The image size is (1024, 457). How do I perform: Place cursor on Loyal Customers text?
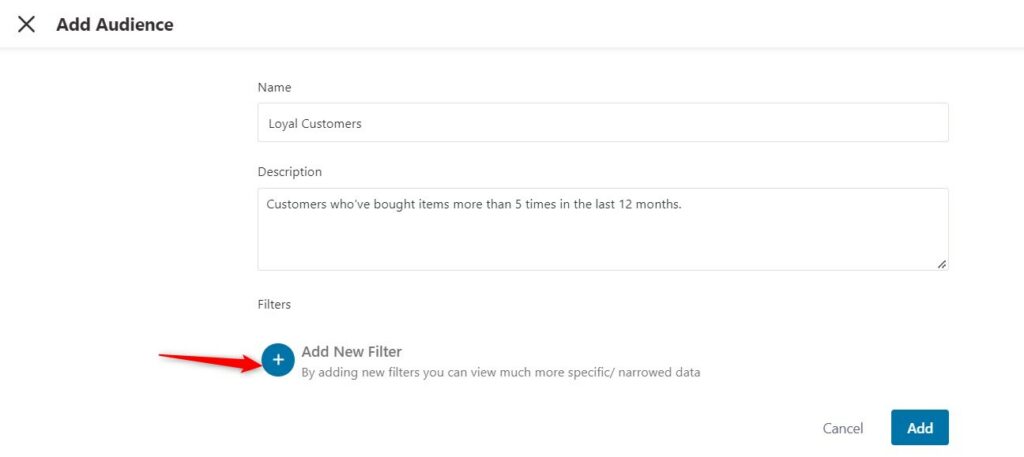click(315, 123)
